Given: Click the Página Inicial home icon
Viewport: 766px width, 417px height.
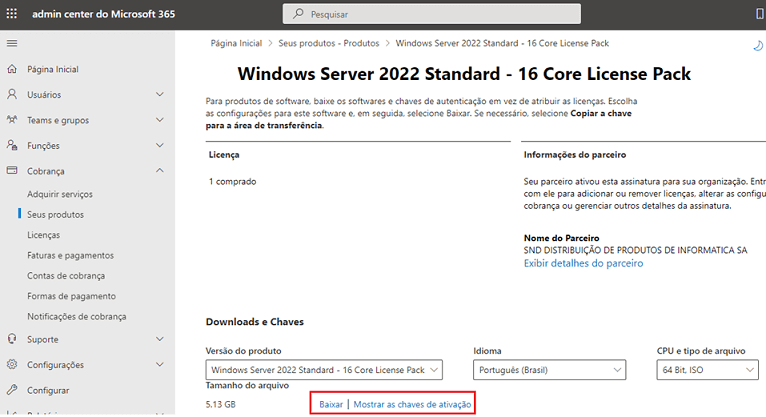Looking at the screenshot, I should click(x=12, y=69).
